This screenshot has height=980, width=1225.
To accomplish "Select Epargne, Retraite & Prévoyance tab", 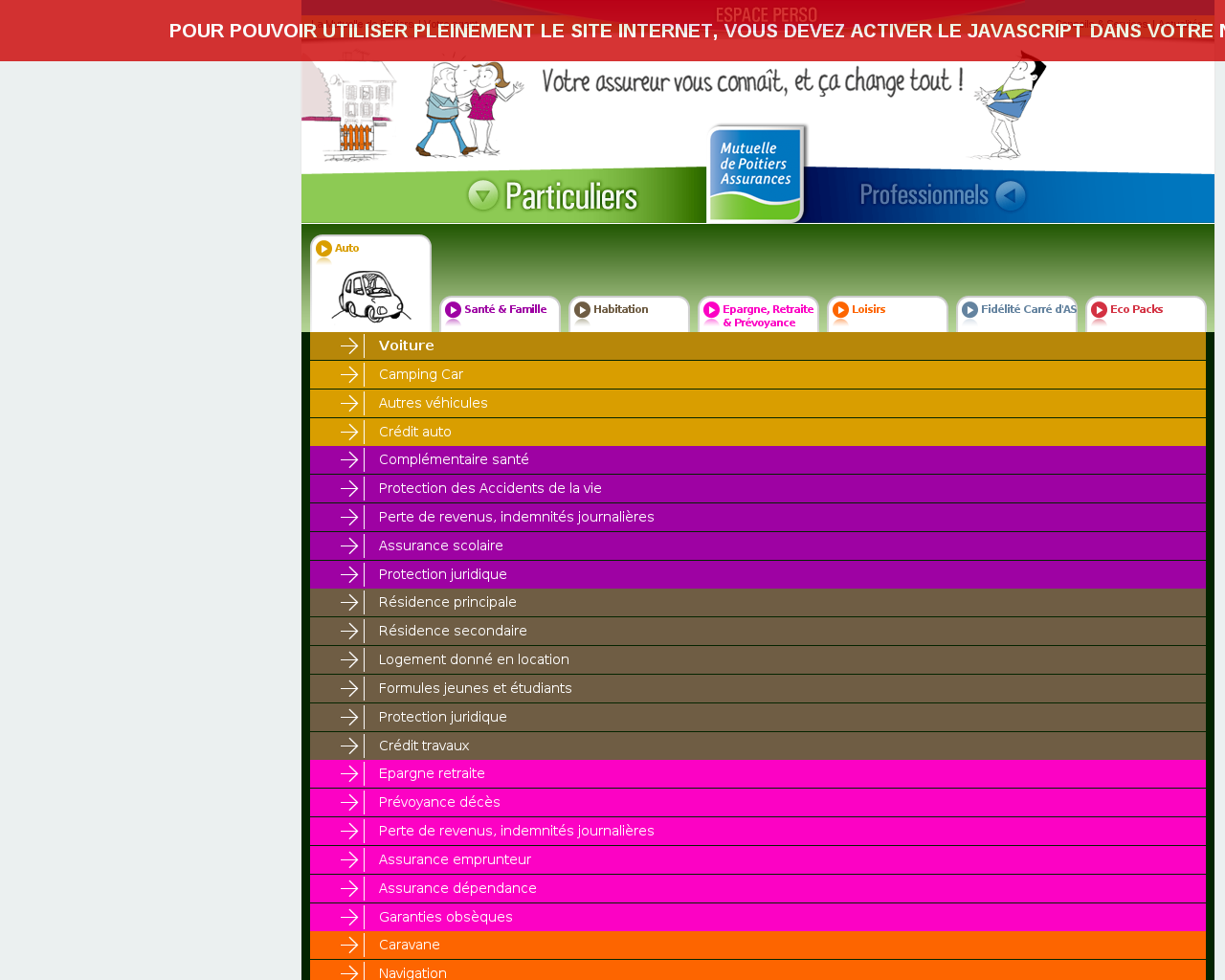I will click(758, 314).
